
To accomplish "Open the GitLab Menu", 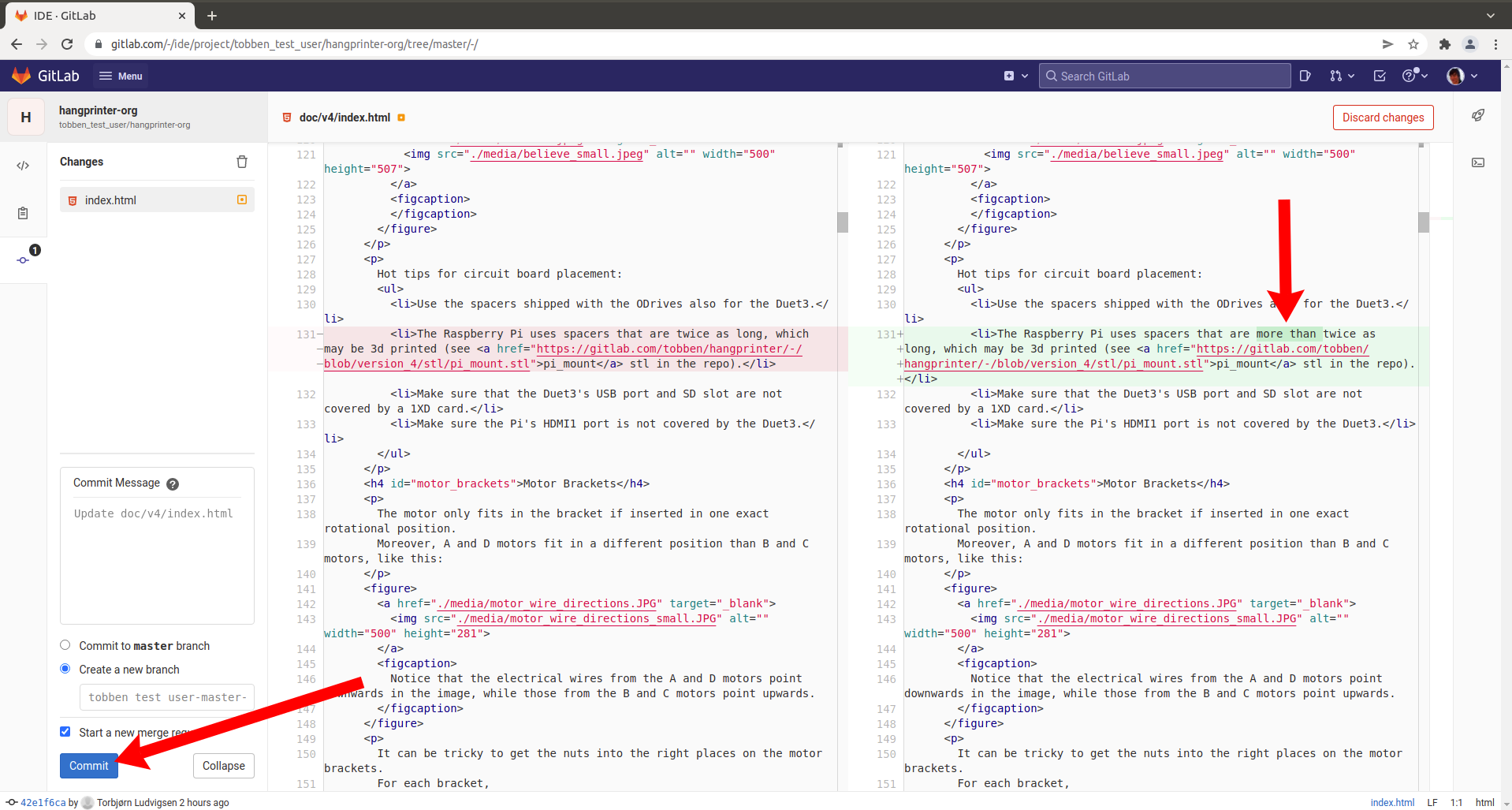I will (x=121, y=76).
